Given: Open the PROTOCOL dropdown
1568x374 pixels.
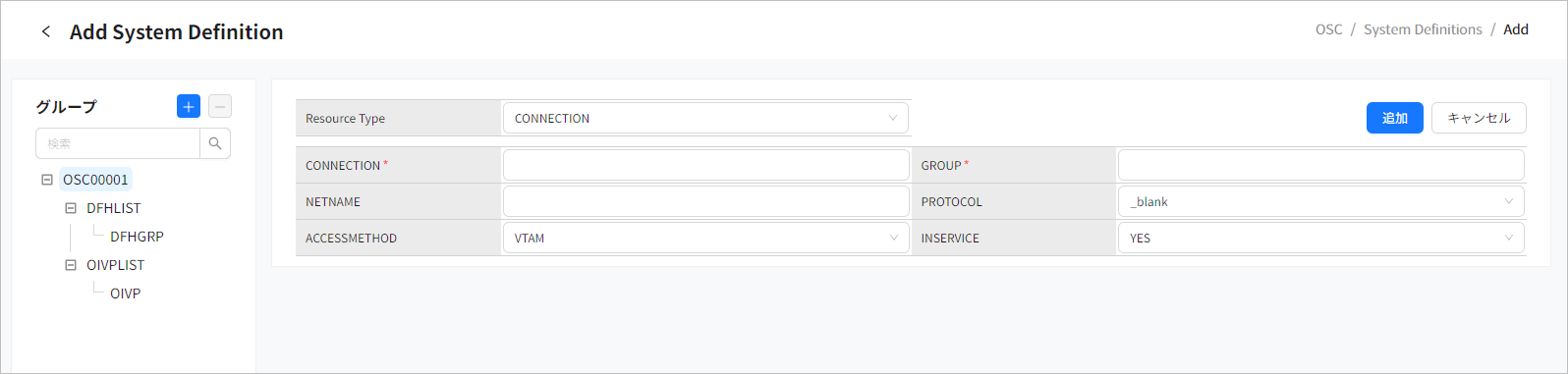Looking at the screenshot, I should pos(1320,201).
